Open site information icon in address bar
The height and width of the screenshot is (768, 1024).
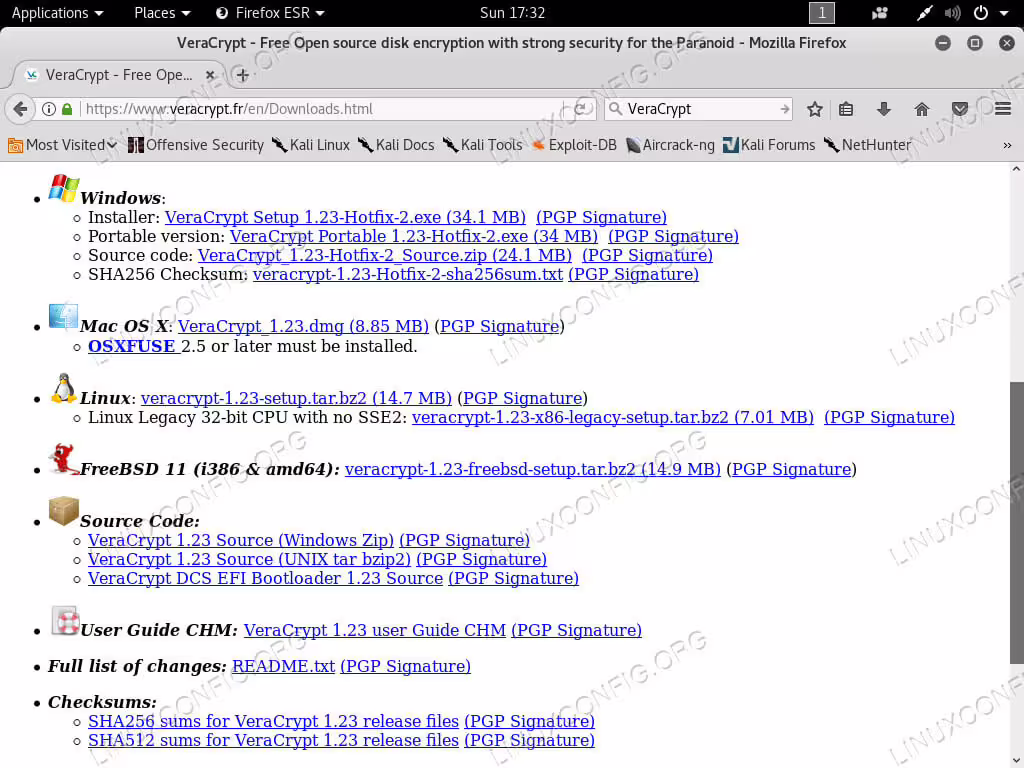coord(49,109)
